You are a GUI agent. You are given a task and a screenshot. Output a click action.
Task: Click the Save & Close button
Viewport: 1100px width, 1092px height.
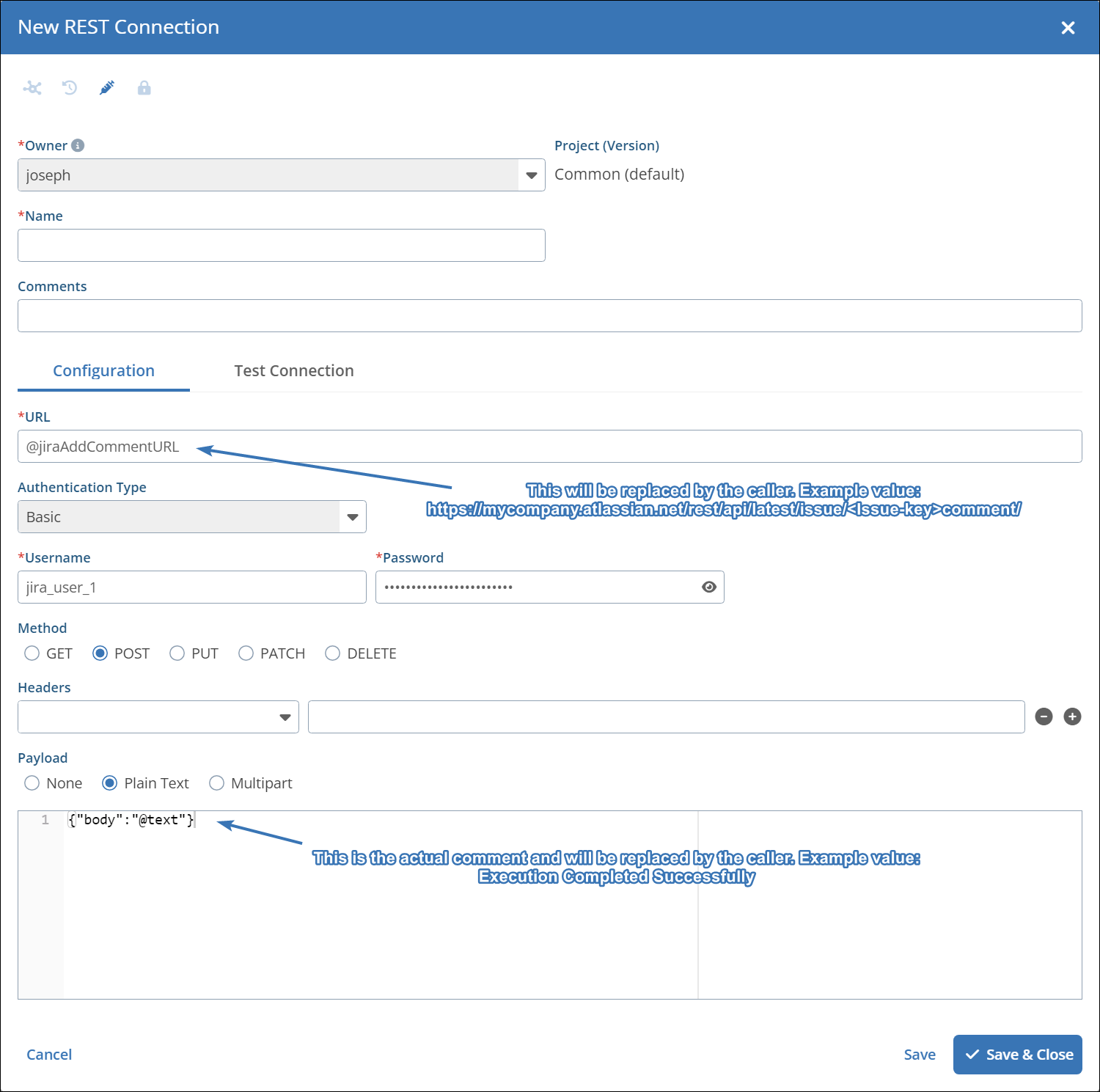1017,1055
